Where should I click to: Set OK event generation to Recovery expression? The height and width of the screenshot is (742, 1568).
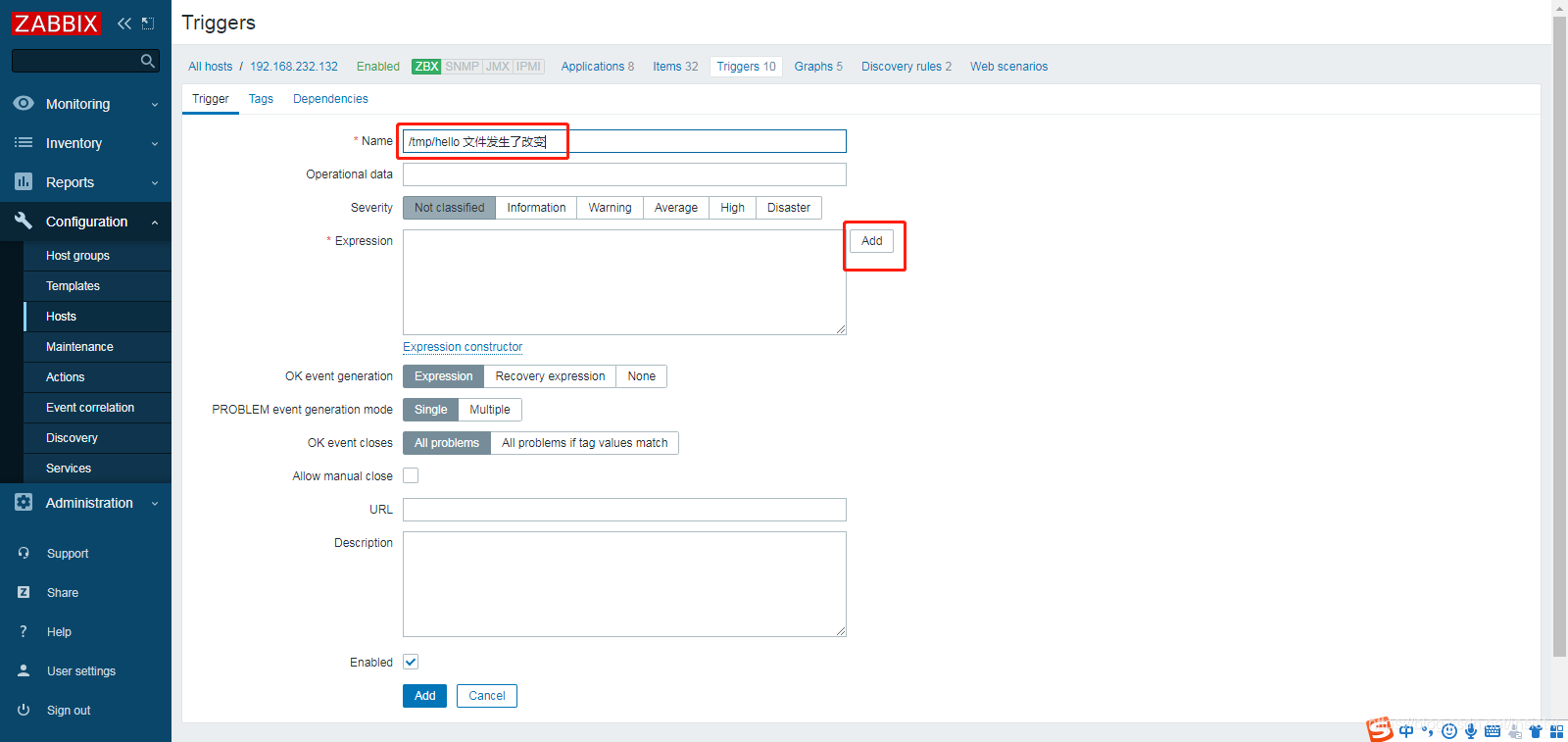pyautogui.click(x=550, y=376)
